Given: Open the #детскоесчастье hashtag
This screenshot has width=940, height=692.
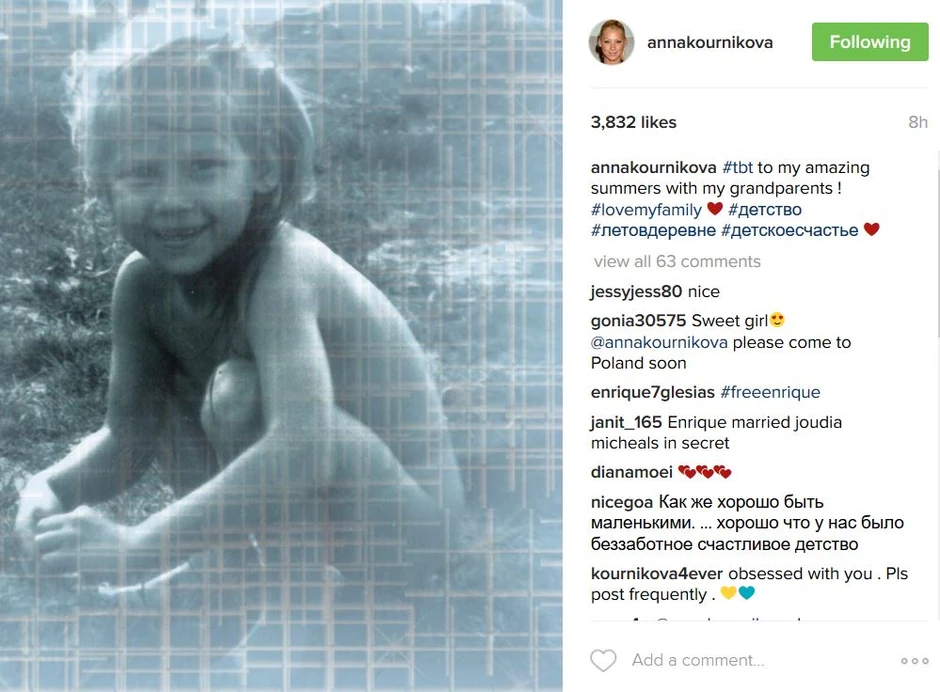Looking at the screenshot, I should (790, 230).
